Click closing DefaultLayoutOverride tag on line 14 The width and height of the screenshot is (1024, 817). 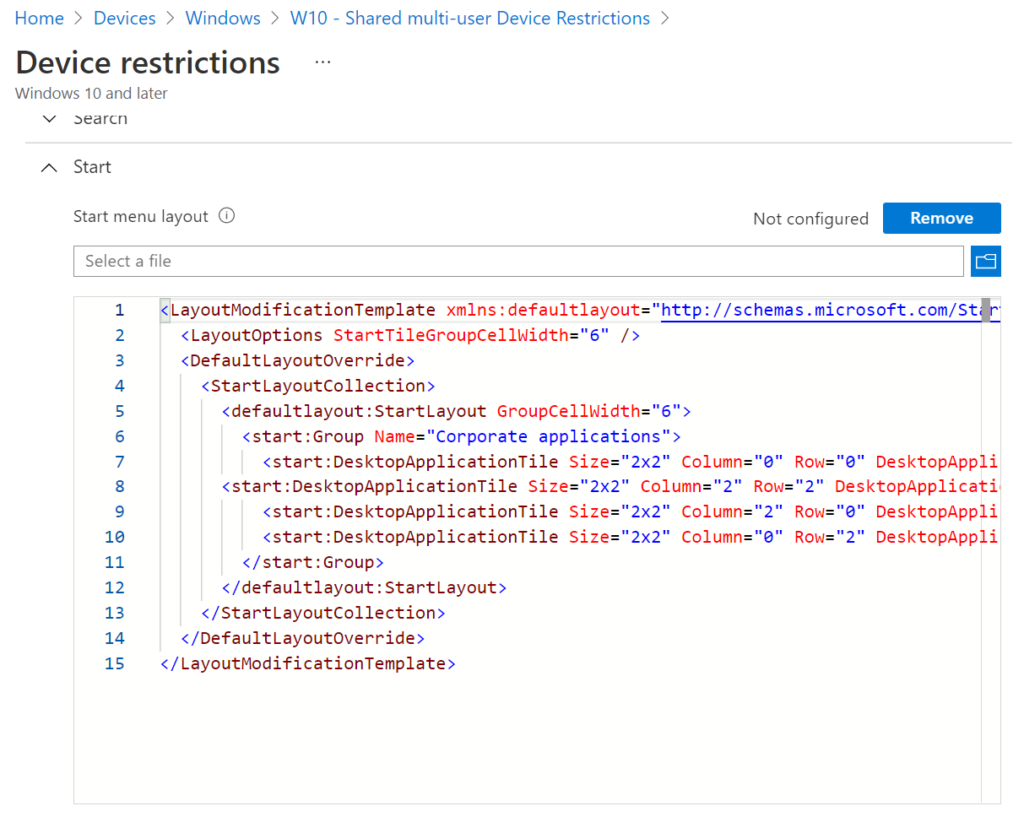point(303,639)
